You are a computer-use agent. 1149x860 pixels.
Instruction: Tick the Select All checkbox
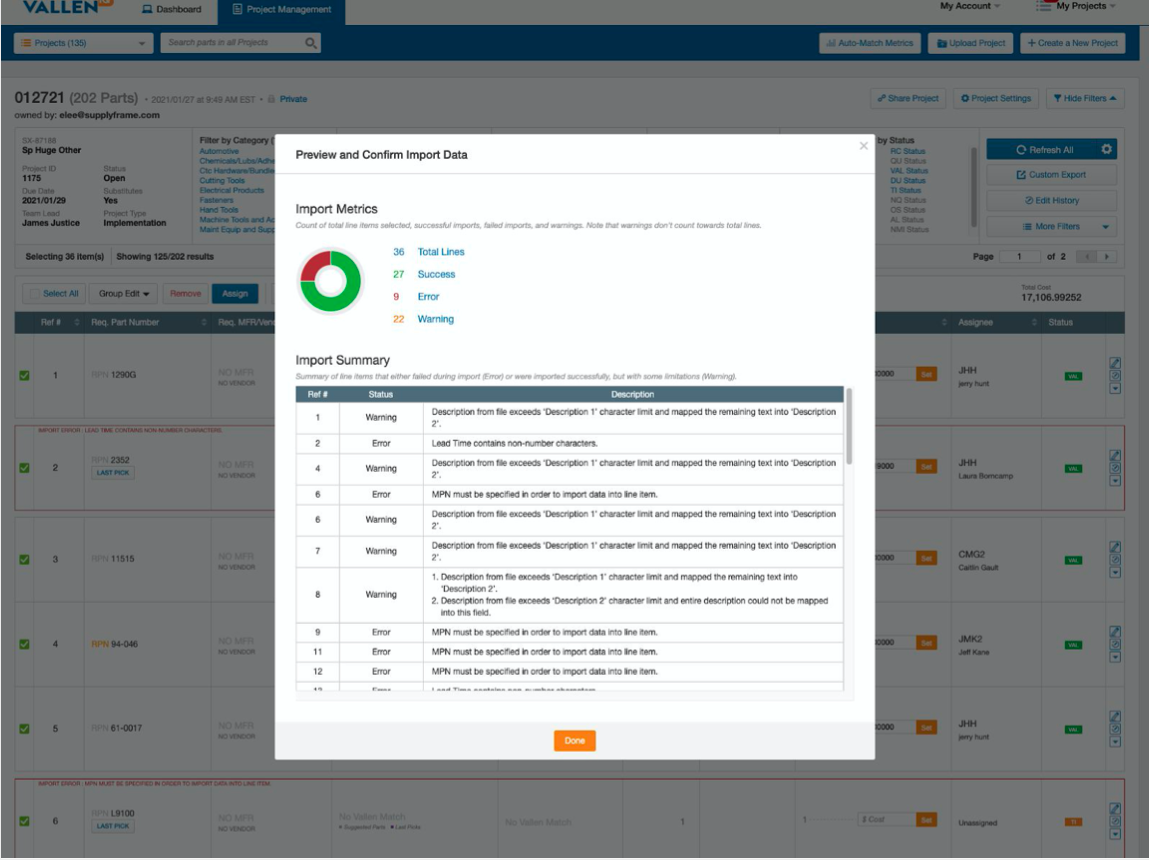point(36,294)
